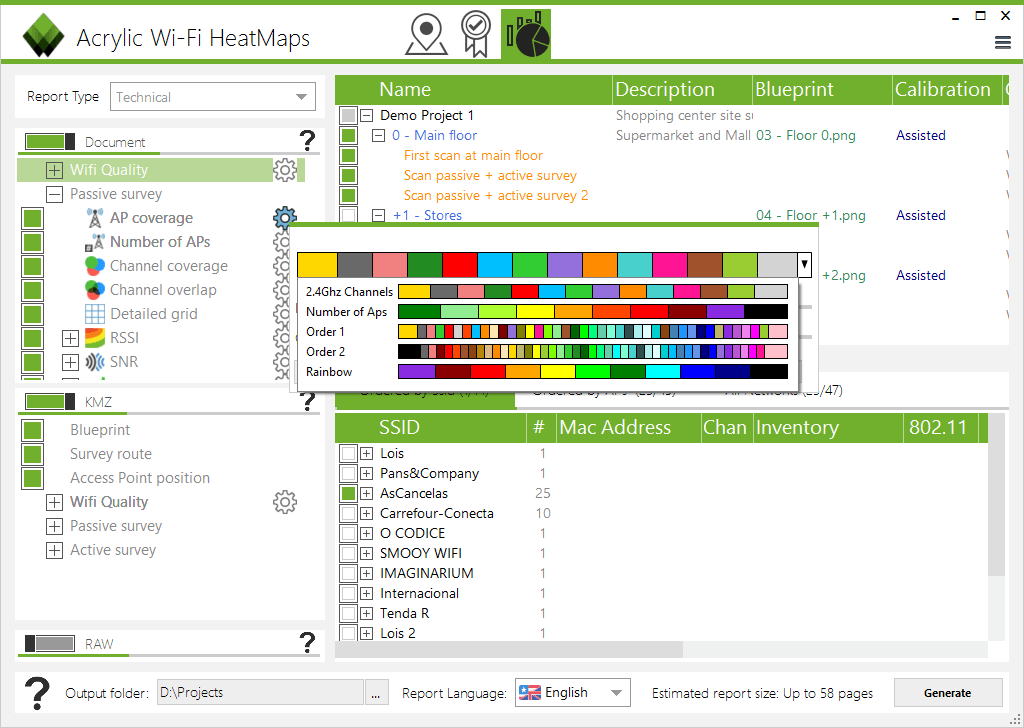Click the Channel overlap icon
This screenshot has height=728, width=1024.
pyautogui.click(x=95, y=290)
